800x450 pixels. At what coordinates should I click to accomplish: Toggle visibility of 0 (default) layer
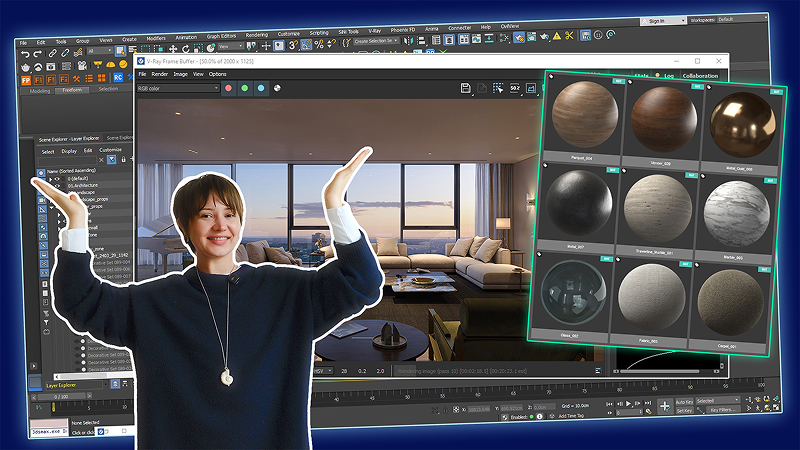[58, 179]
